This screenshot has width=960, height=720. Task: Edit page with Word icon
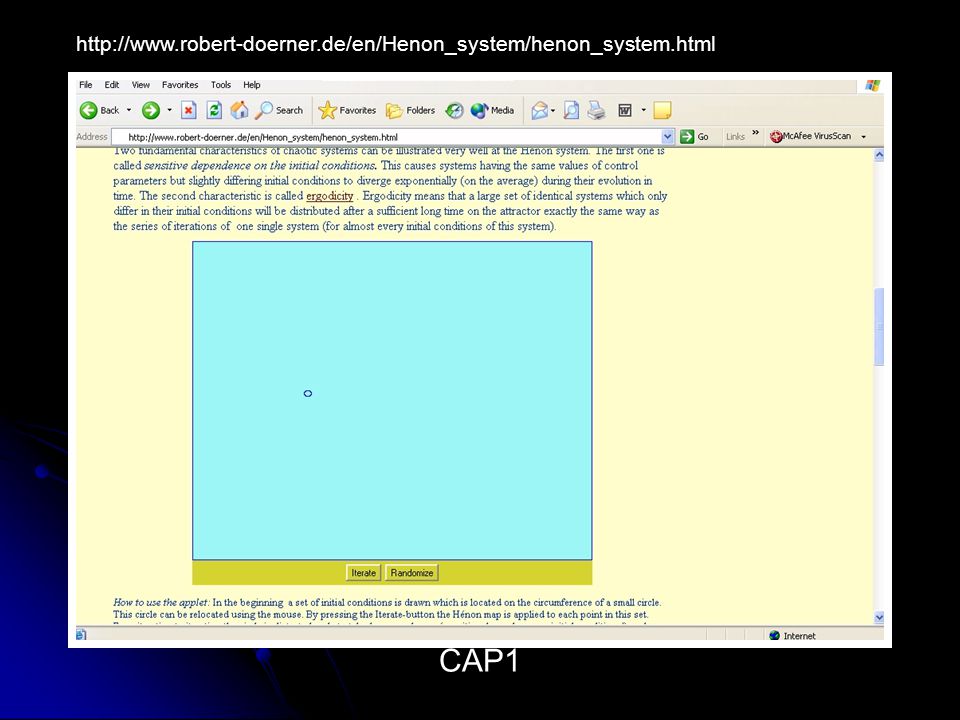pos(624,110)
